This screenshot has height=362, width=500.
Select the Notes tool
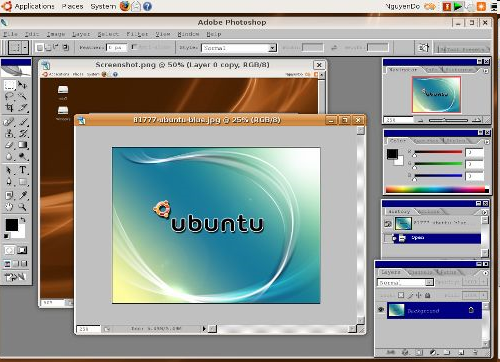pyautogui.click(x=9, y=195)
